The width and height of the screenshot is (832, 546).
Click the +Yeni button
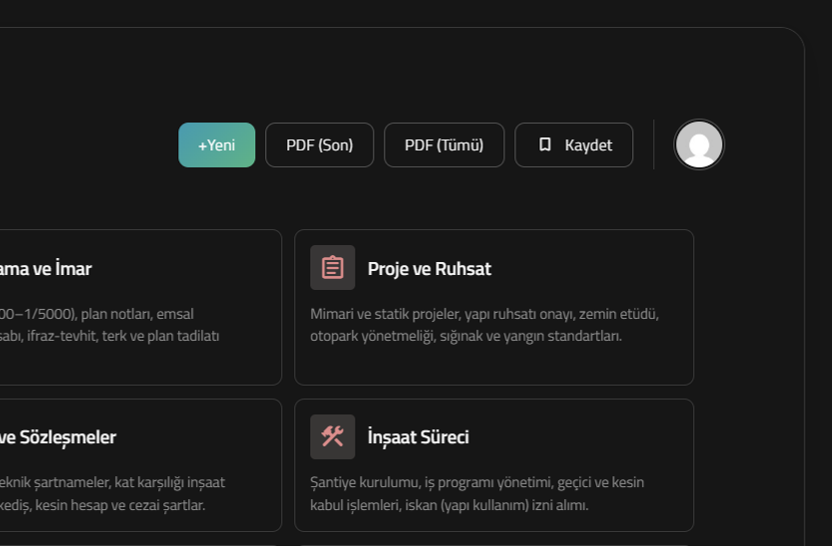point(216,145)
